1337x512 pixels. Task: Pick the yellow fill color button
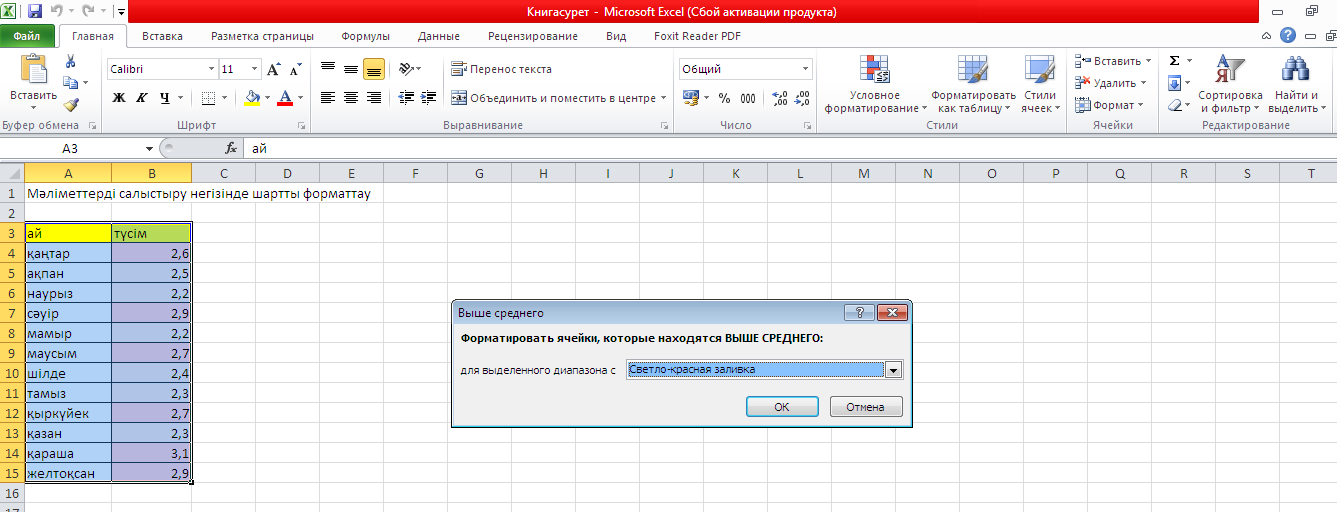point(251,98)
